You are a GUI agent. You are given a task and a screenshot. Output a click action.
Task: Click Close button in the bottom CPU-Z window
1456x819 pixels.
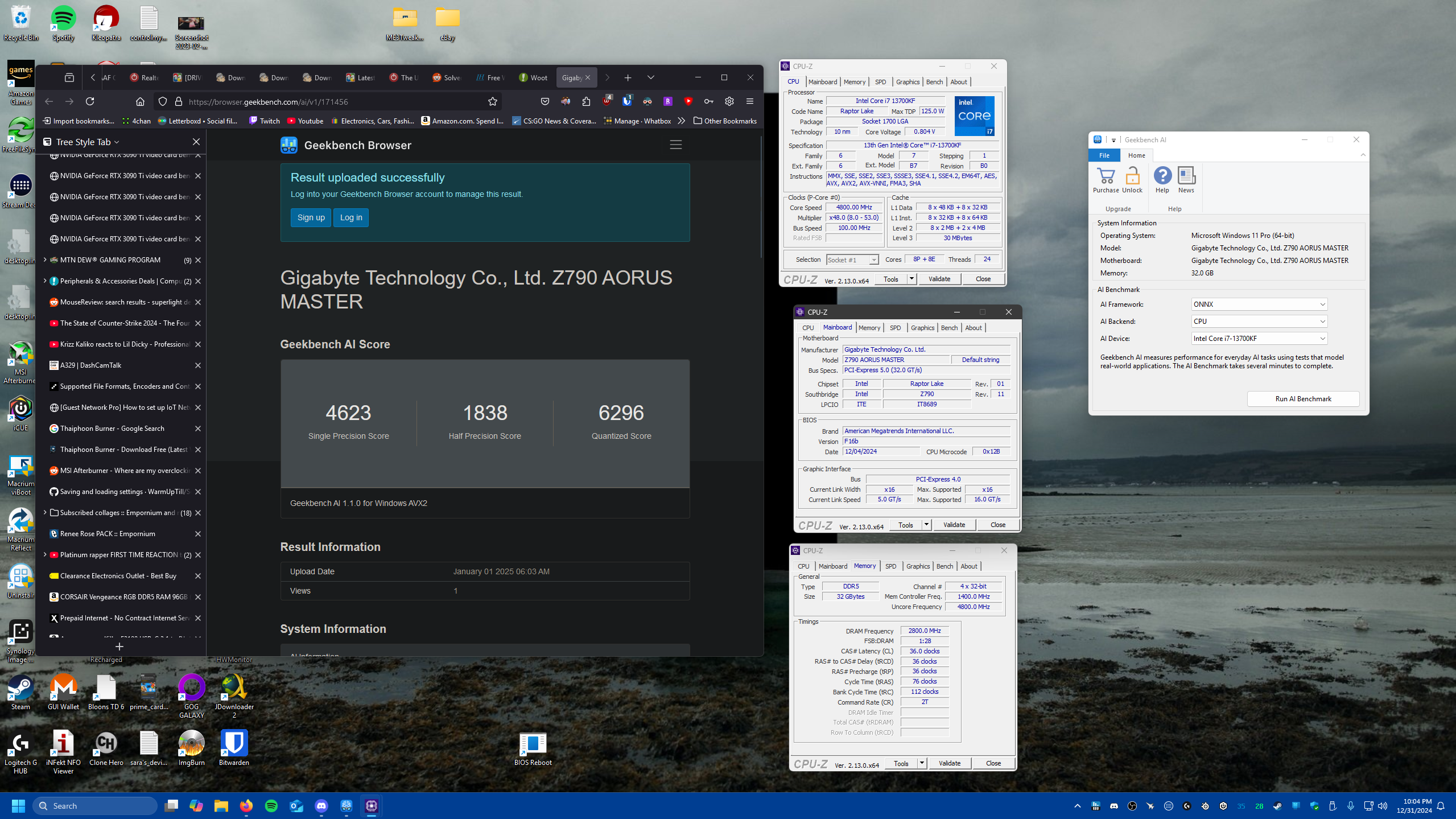pos(993,763)
